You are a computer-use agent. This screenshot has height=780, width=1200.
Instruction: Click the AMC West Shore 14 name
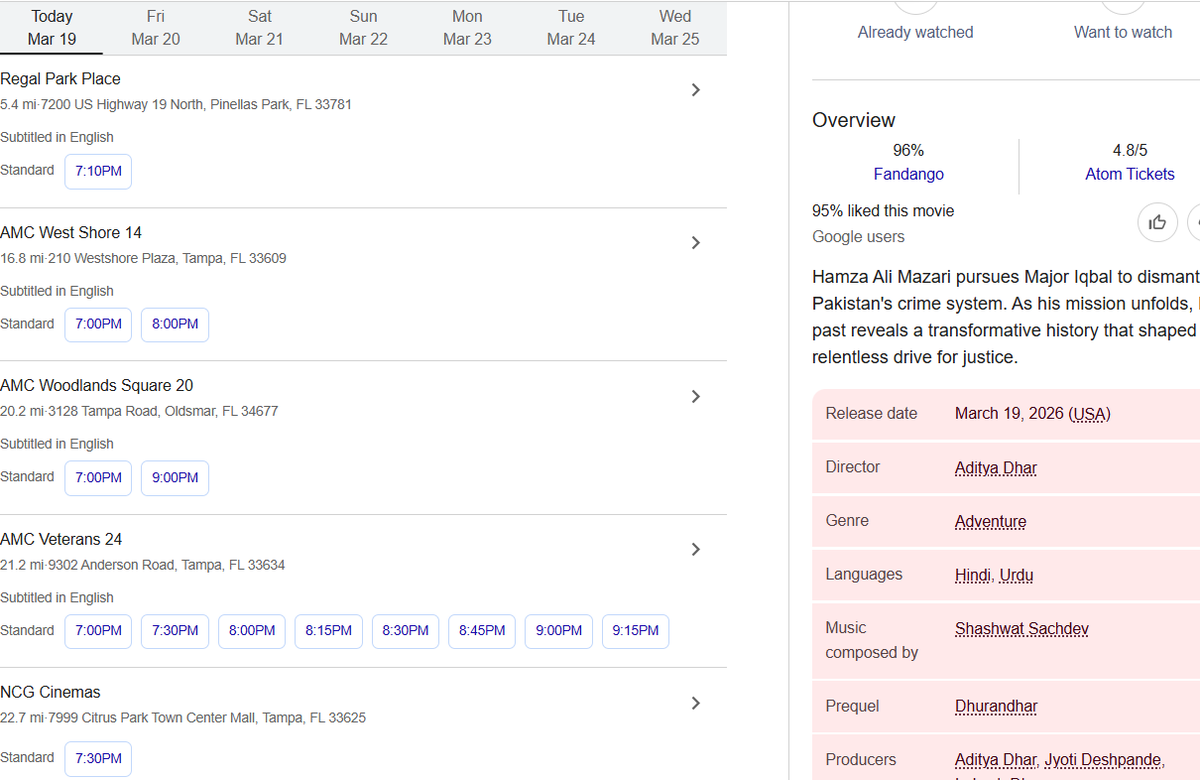[x=71, y=233]
